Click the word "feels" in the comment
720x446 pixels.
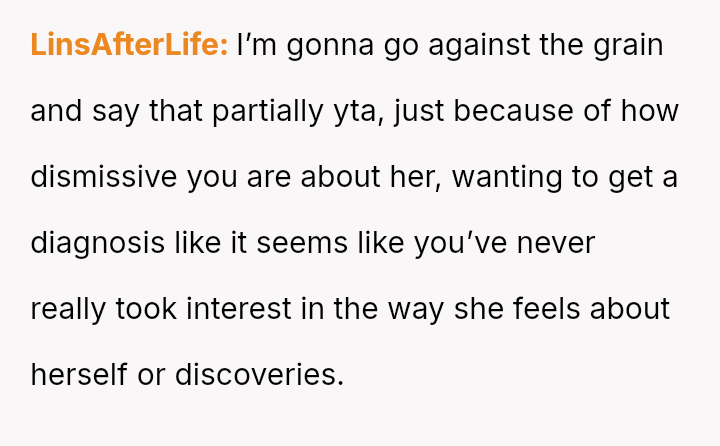click(x=546, y=308)
